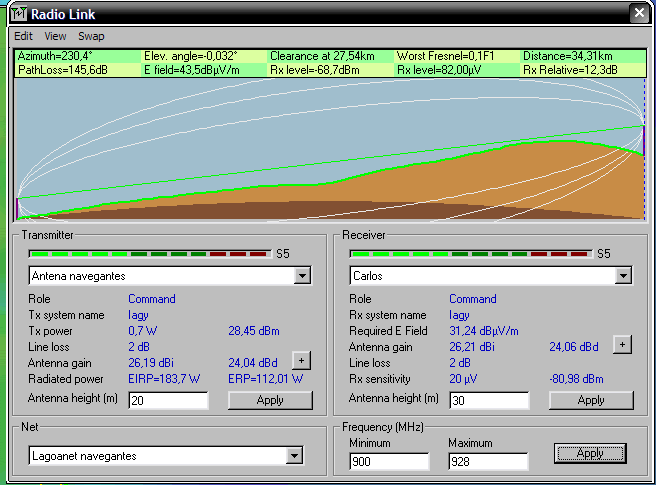This screenshot has height=485, width=656.
Task: Click the maximum frequency input field
Action: (487, 461)
